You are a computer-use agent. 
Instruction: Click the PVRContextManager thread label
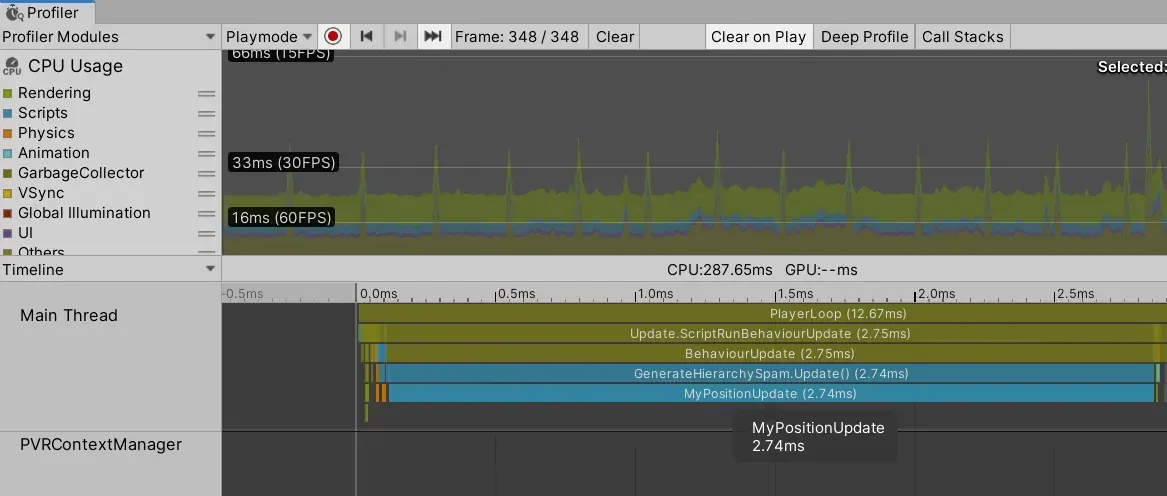(x=100, y=445)
